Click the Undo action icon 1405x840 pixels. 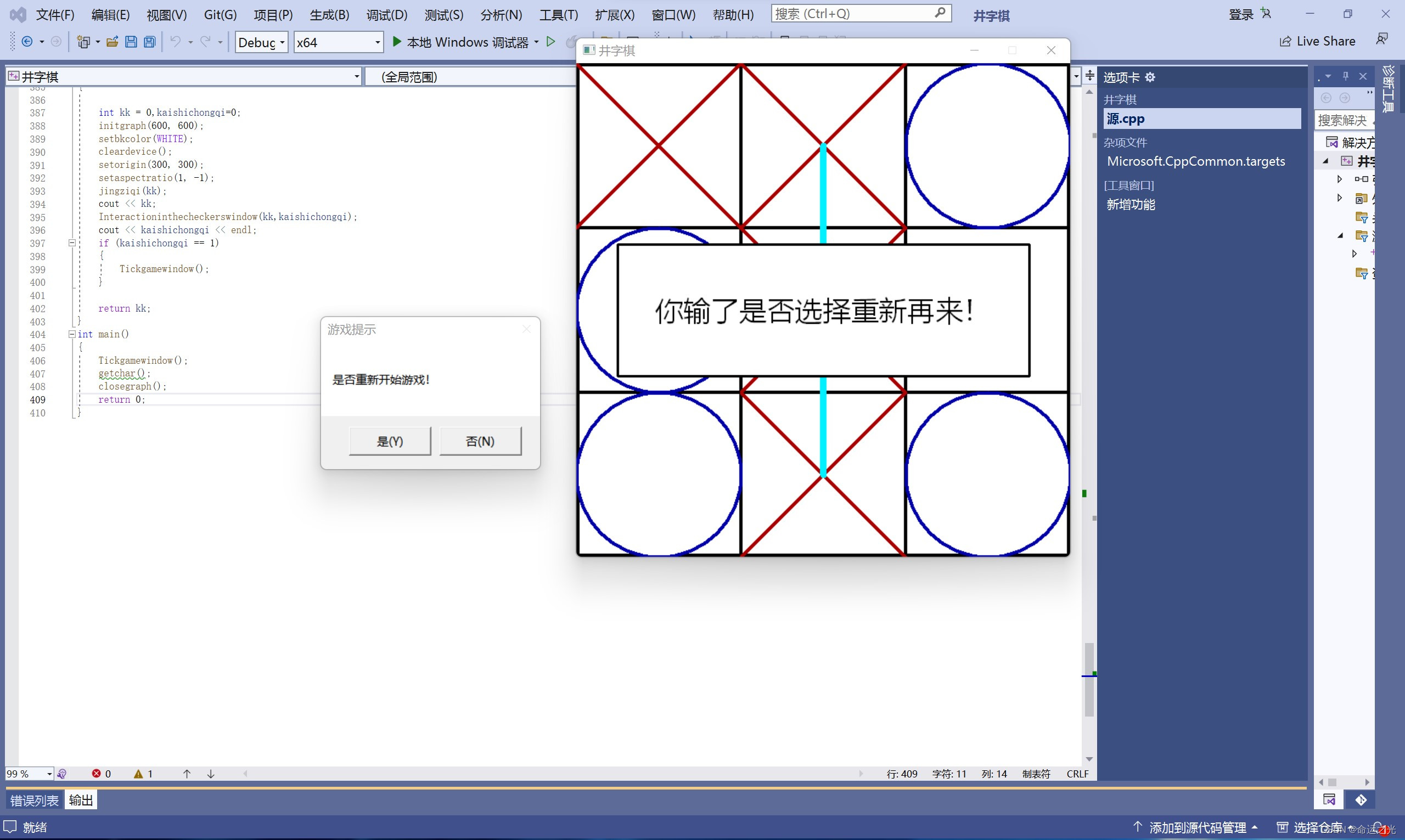[175, 40]
